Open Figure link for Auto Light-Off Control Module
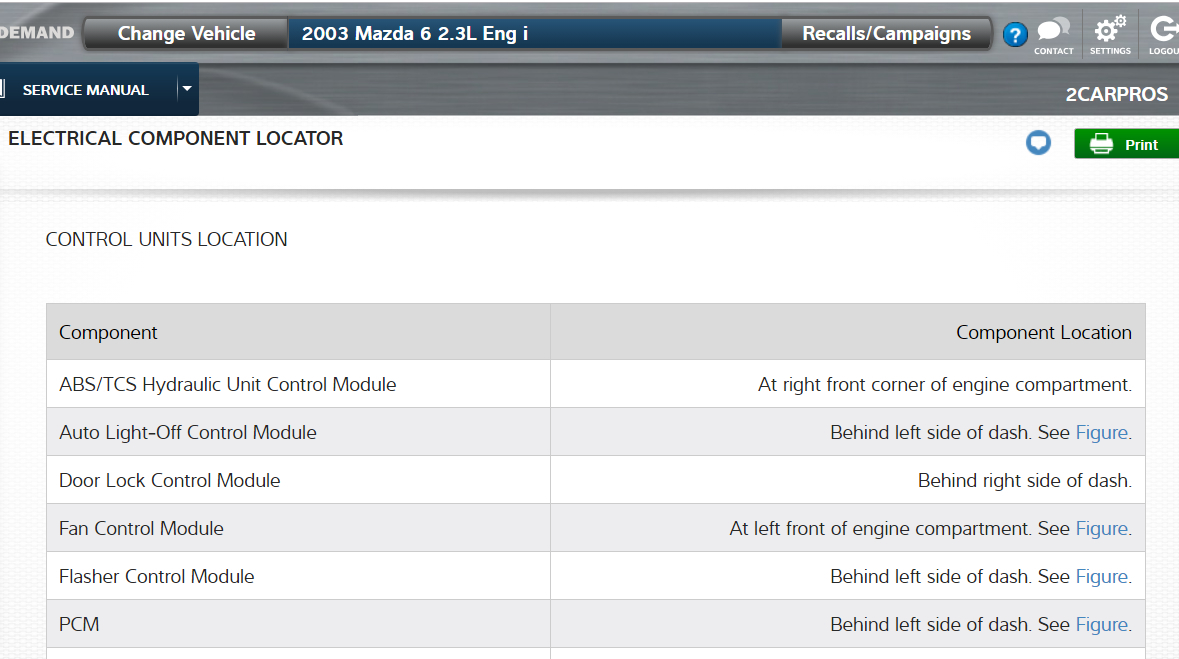Image resolution: width=1179 pixels, height=659 pixels. 1101,433
